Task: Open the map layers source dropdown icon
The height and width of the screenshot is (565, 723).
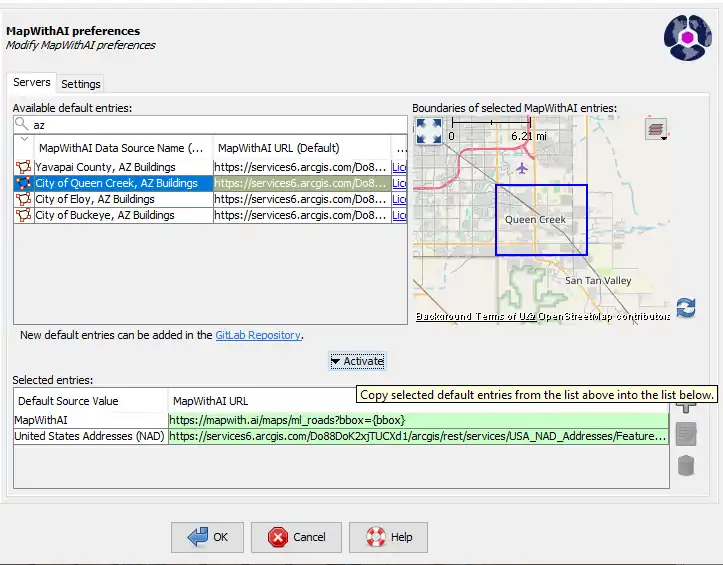Action: [656, 129]
